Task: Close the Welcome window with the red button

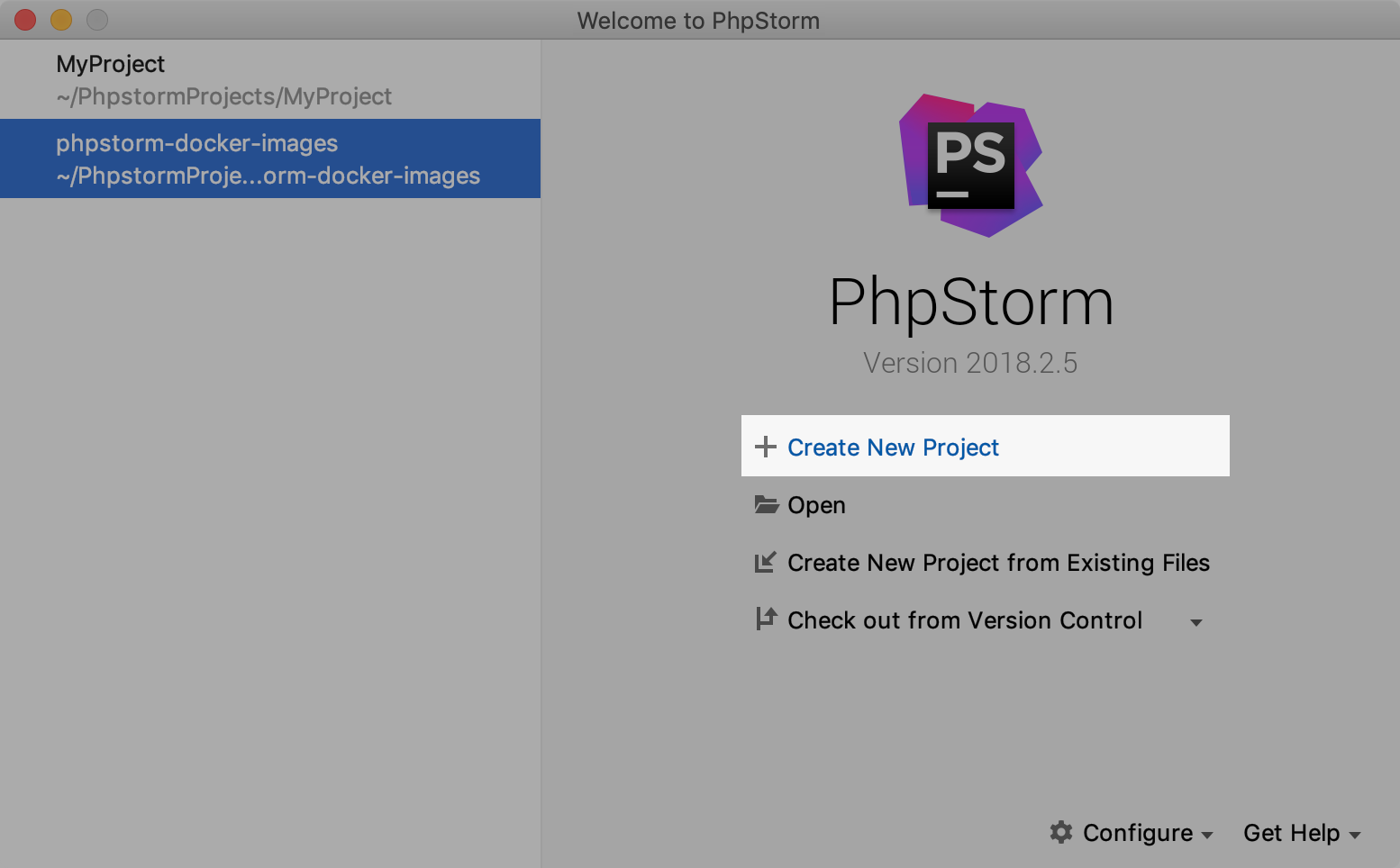Action: 25,20
